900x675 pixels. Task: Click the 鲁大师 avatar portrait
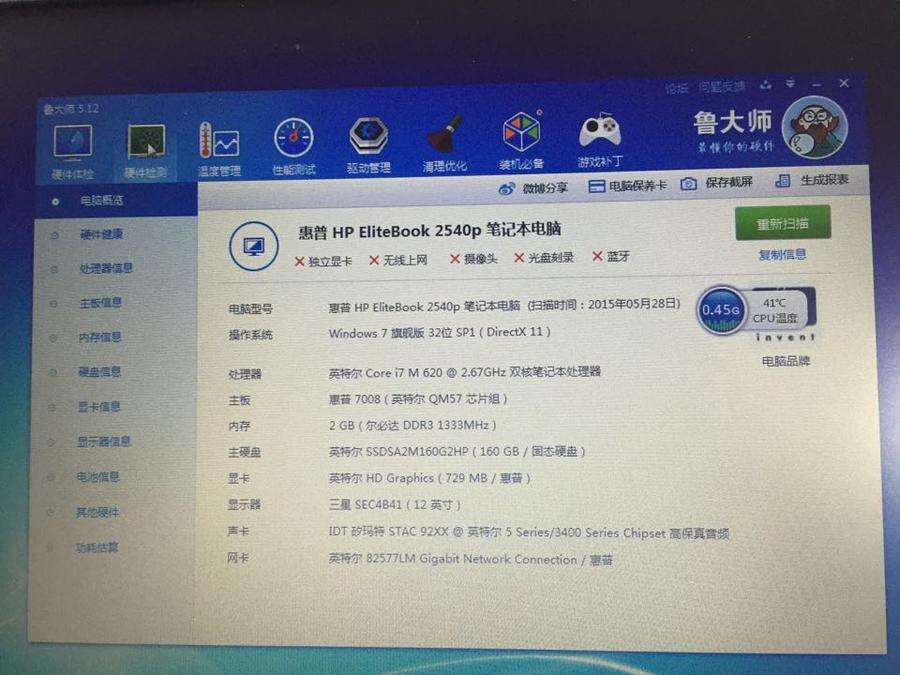click(x=814, y=128)
